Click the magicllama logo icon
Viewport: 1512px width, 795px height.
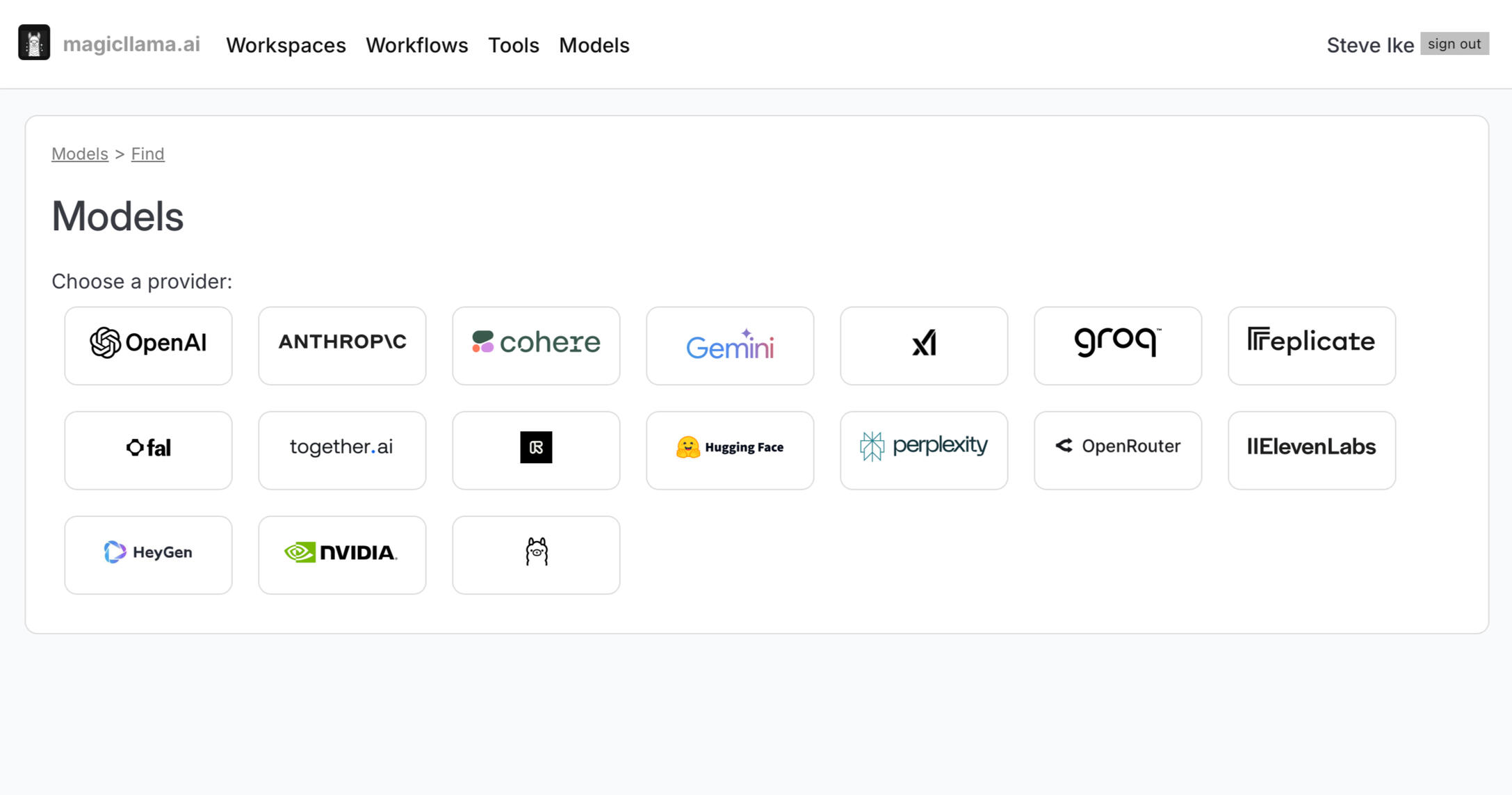coord(33,42)
